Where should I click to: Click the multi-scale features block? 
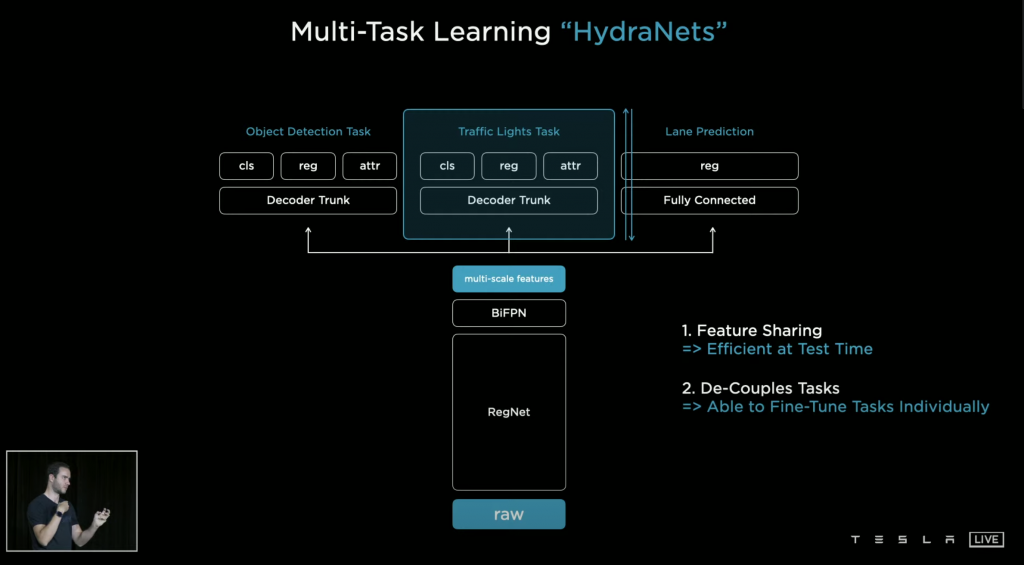pos(509,279)
